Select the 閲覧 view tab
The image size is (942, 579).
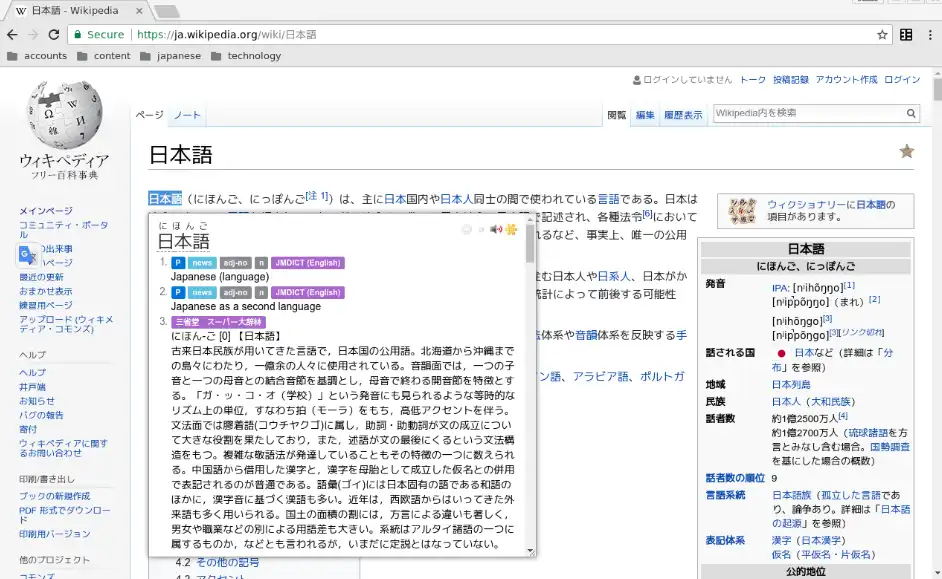coord(616,115)
